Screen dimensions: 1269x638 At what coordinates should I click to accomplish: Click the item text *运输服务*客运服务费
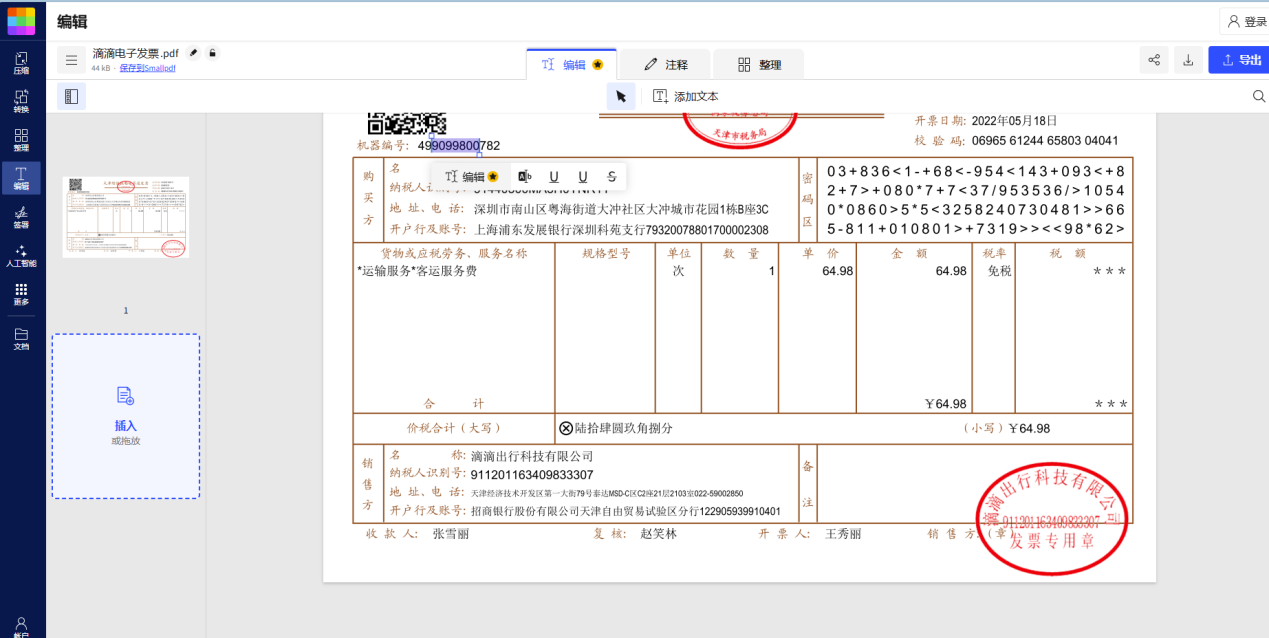[x=417, y=271]
